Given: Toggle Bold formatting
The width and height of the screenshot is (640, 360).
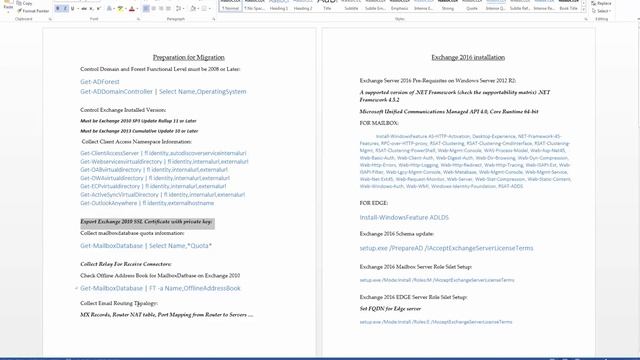Looking at the screenshot, I should tap(58, 9).
